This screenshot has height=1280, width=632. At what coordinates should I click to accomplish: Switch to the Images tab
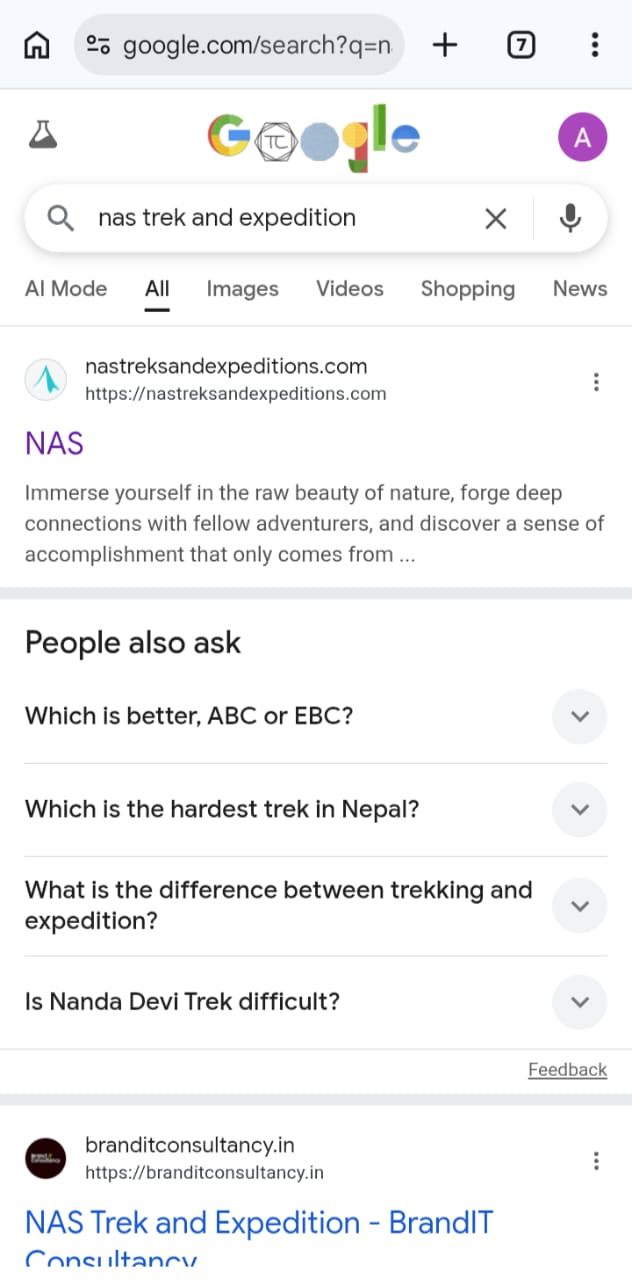tap(242, 289)
